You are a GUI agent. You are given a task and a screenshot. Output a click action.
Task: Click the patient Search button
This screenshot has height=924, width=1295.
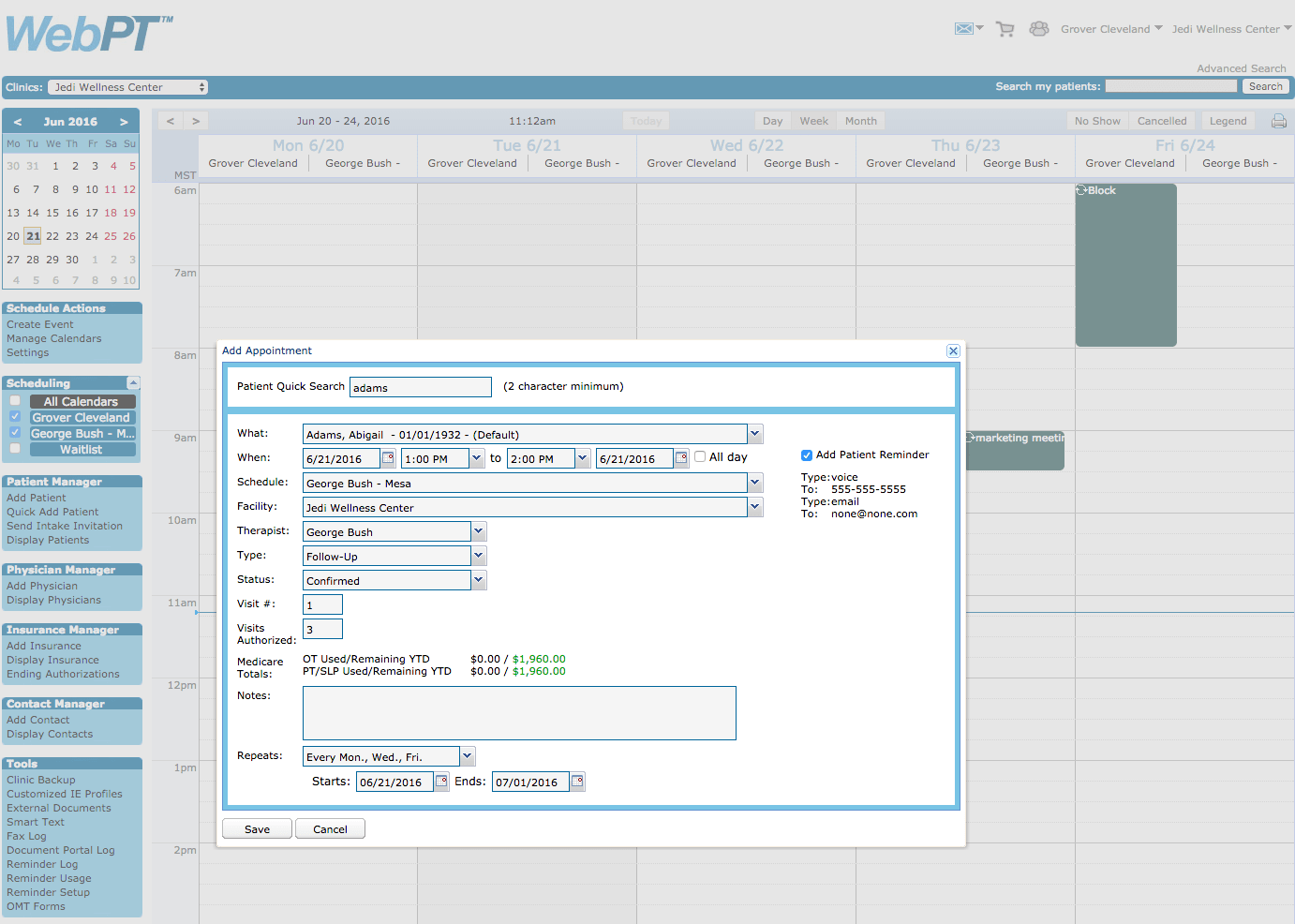pos(1265,86)
